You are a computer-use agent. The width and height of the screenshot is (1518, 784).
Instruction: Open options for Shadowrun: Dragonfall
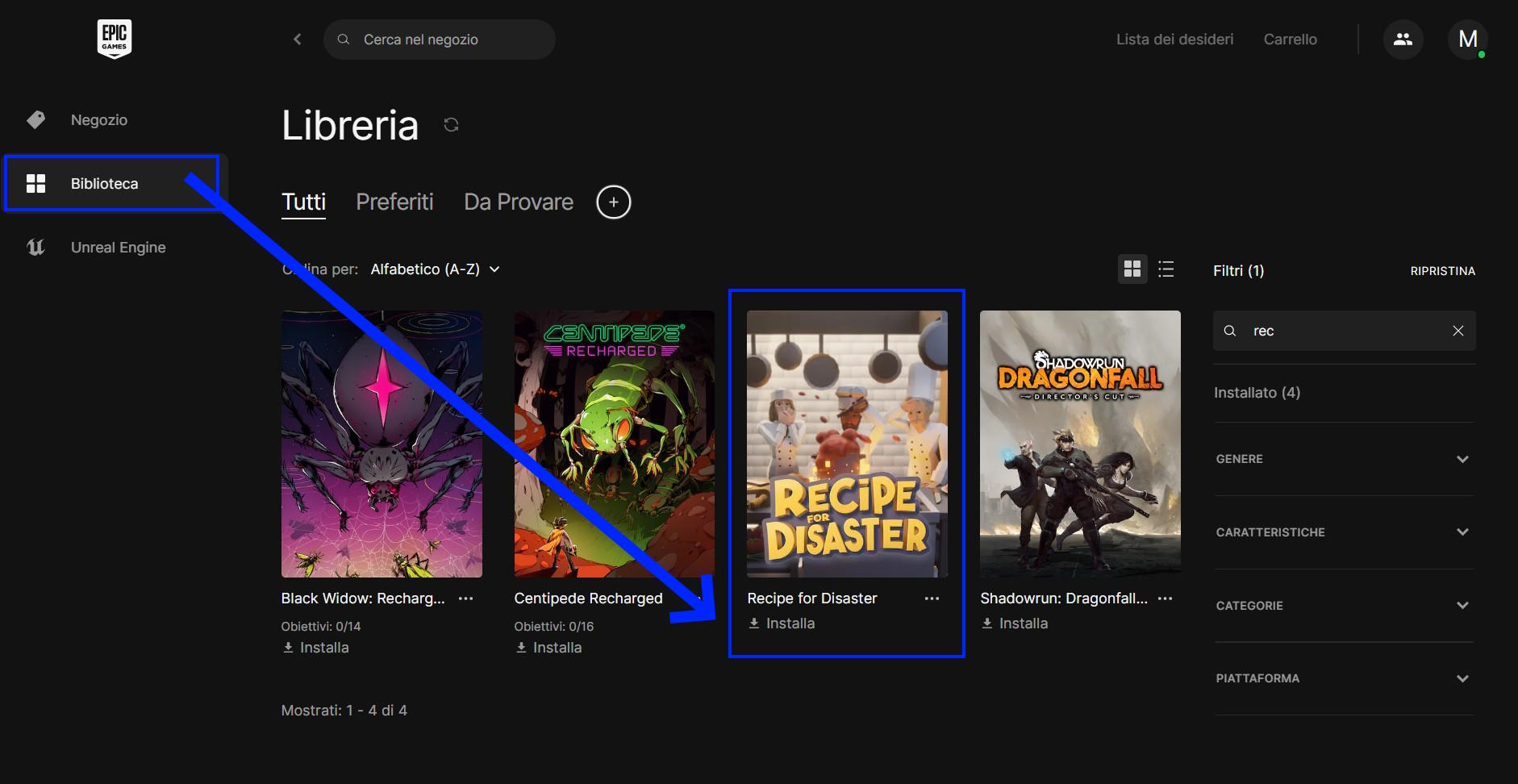tap(1166, 598)
